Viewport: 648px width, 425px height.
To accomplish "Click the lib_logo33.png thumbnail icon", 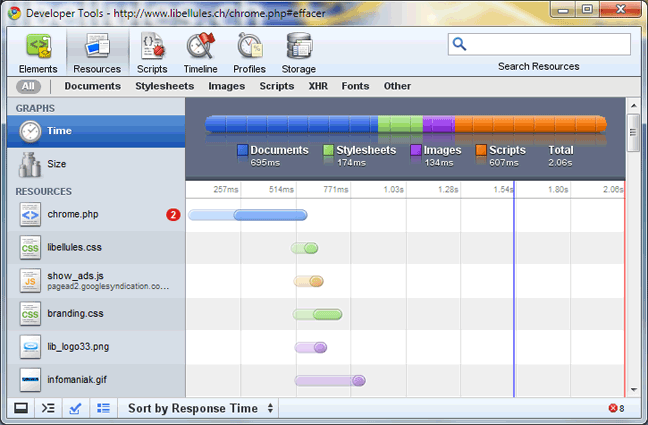I will pos(30,347).
